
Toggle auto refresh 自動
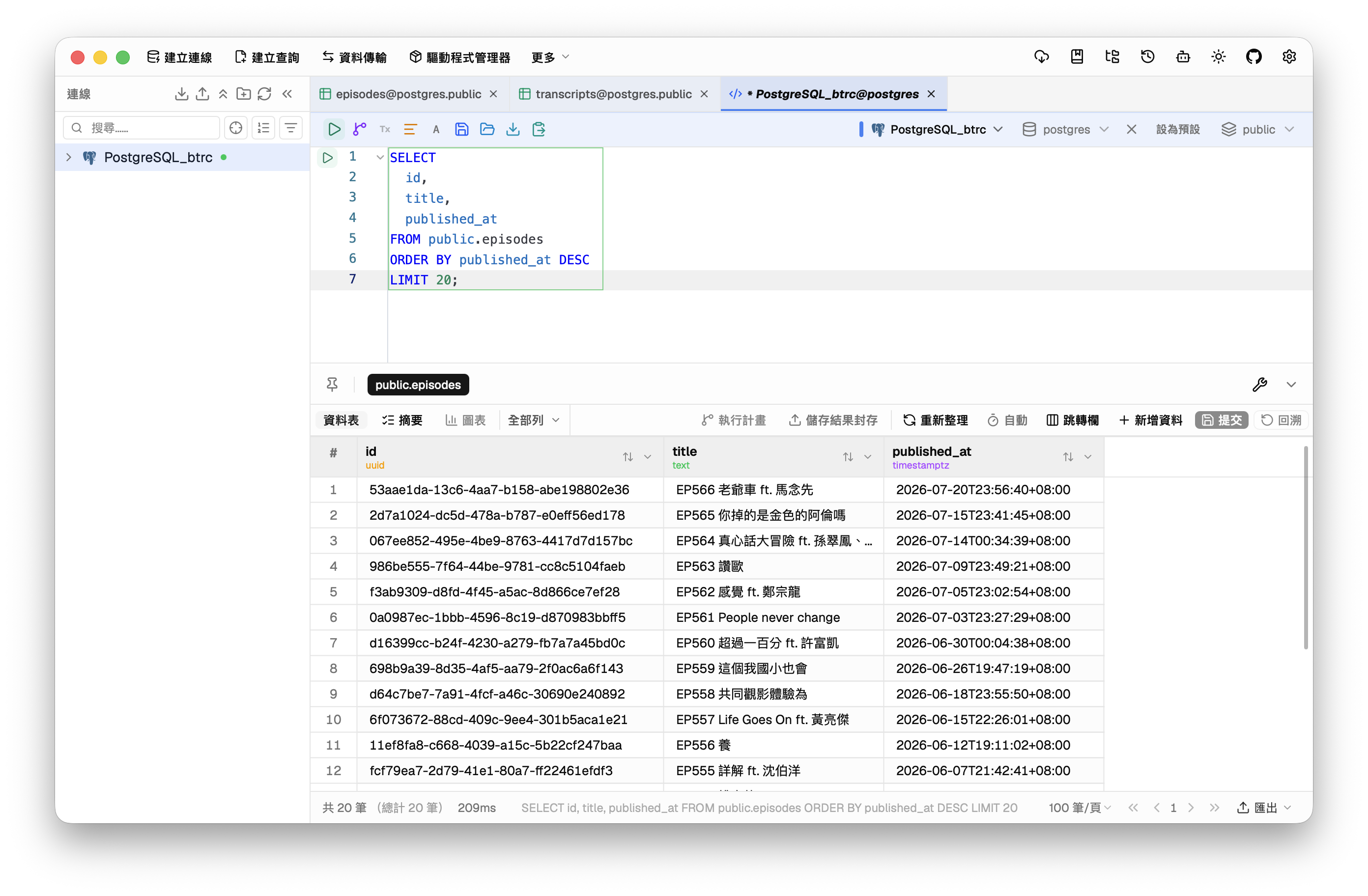(1008, 420)
